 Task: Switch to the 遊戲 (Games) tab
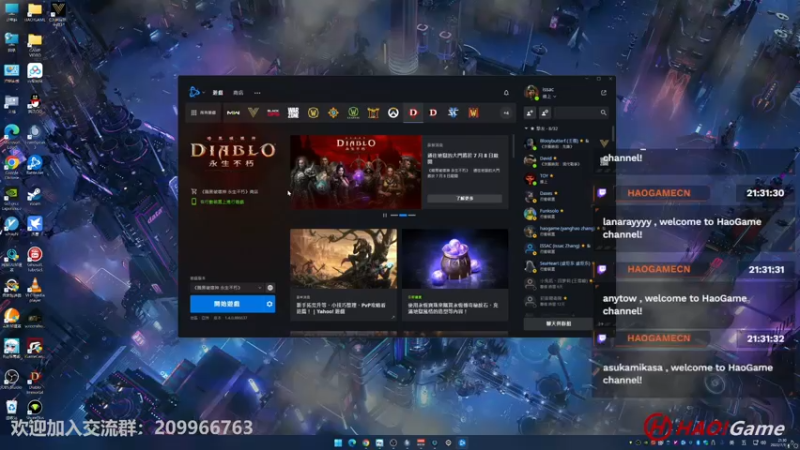point(218,93)
